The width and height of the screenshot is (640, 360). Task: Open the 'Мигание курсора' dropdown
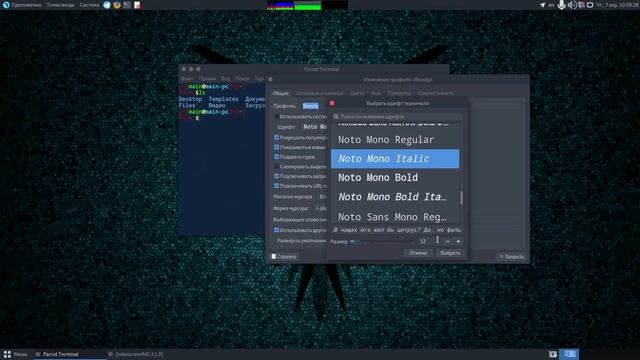[x=322, y=197]
